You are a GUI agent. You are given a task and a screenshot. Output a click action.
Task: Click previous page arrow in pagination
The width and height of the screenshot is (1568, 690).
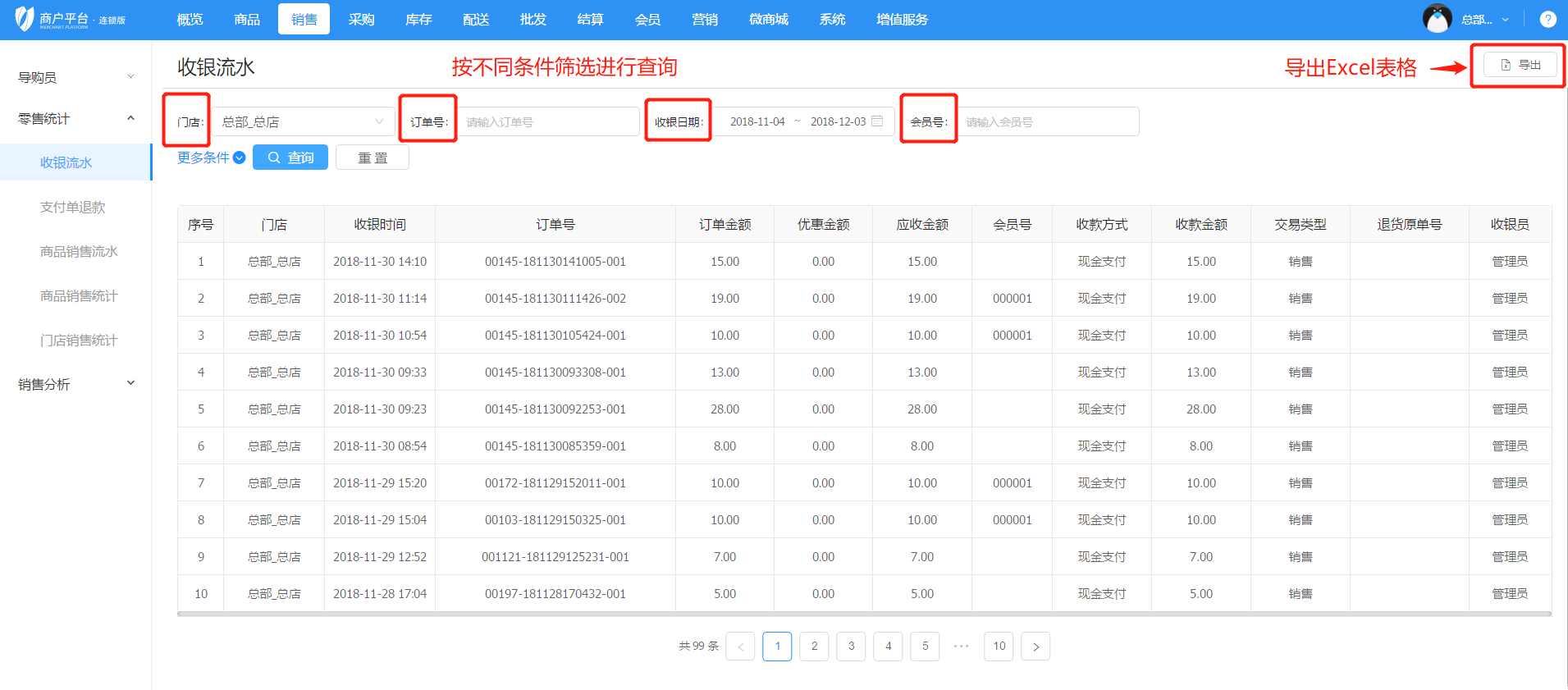pyautogui.click(x=740, y=647)
